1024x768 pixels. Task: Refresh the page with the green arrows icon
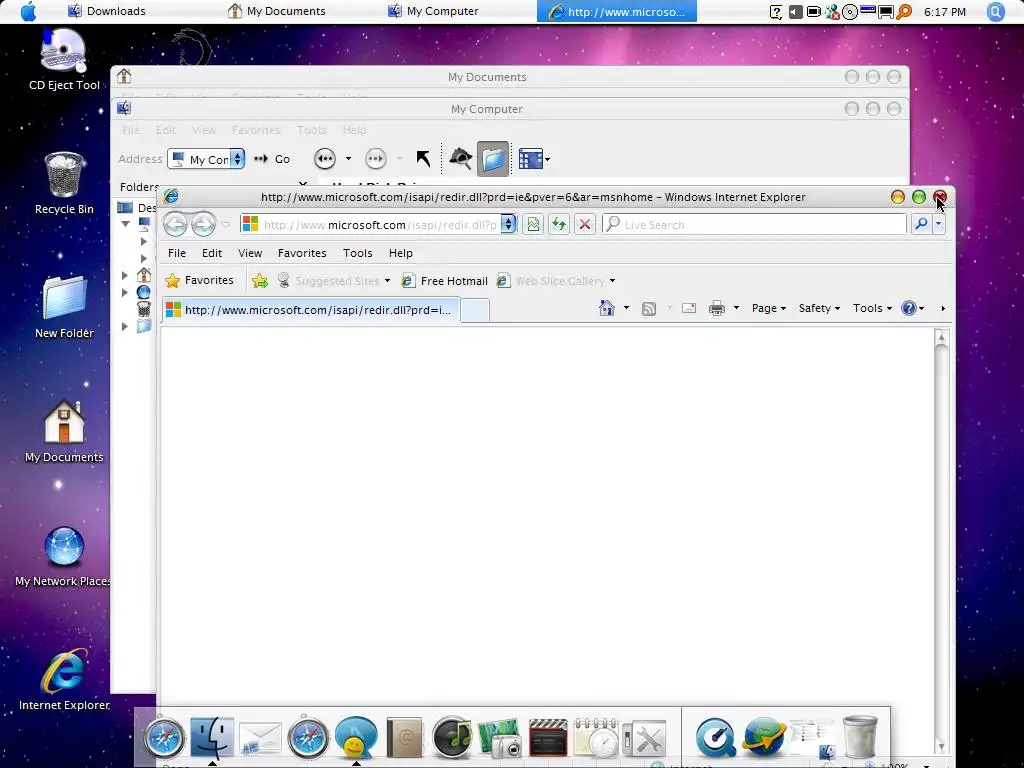click(x=558, y=225)
